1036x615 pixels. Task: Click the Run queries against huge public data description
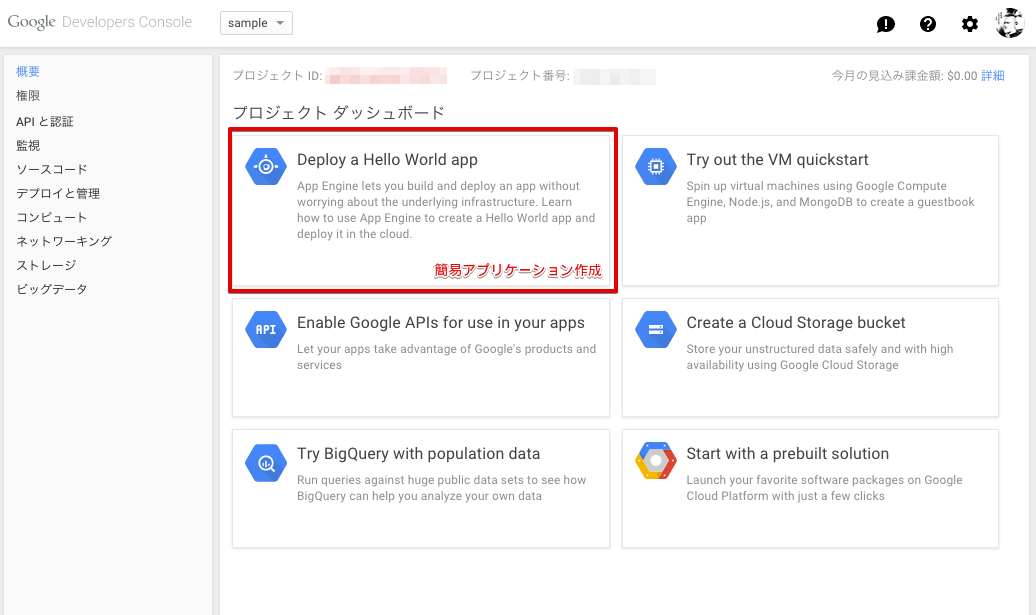point(441,488)
